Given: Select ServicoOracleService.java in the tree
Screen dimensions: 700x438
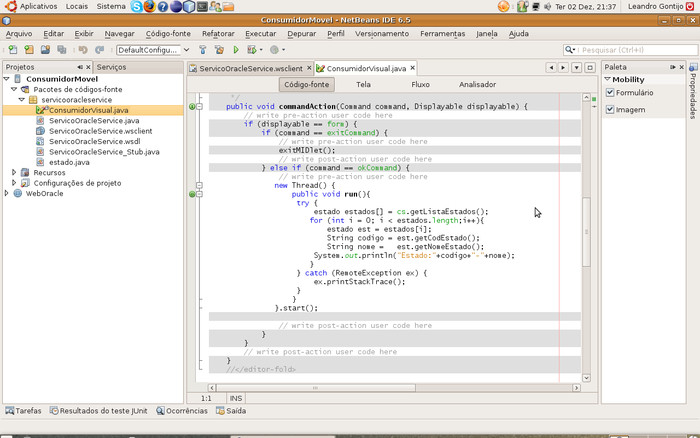Looking at the screenshot, I should click(94, 121).
